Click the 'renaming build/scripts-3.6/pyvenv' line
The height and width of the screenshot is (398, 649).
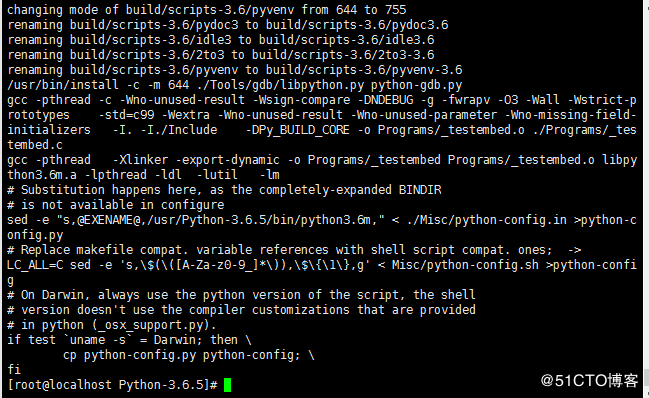click(x=235, y=70)
